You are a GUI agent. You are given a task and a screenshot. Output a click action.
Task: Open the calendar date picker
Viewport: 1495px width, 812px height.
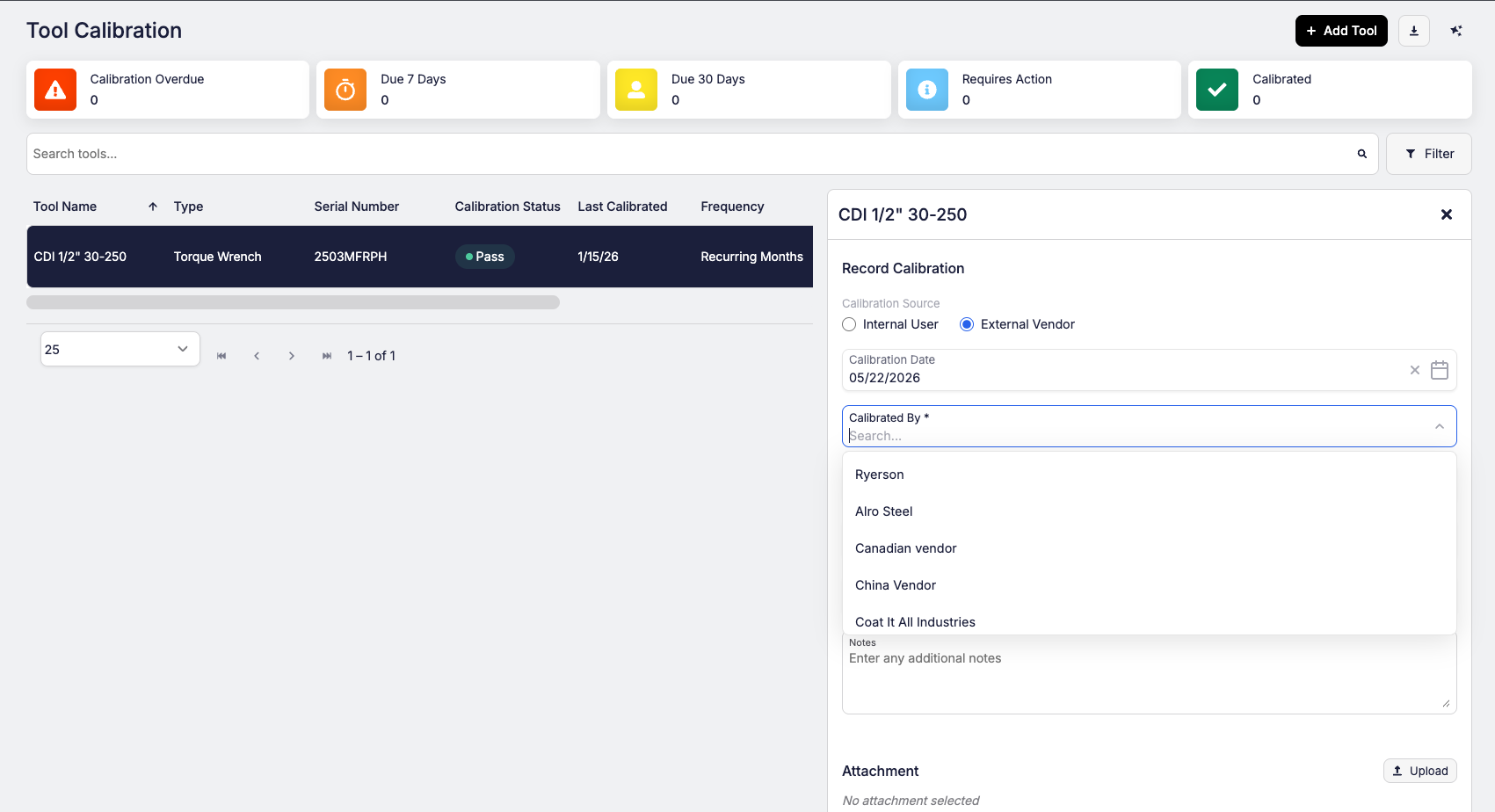tap(1440, 370)
